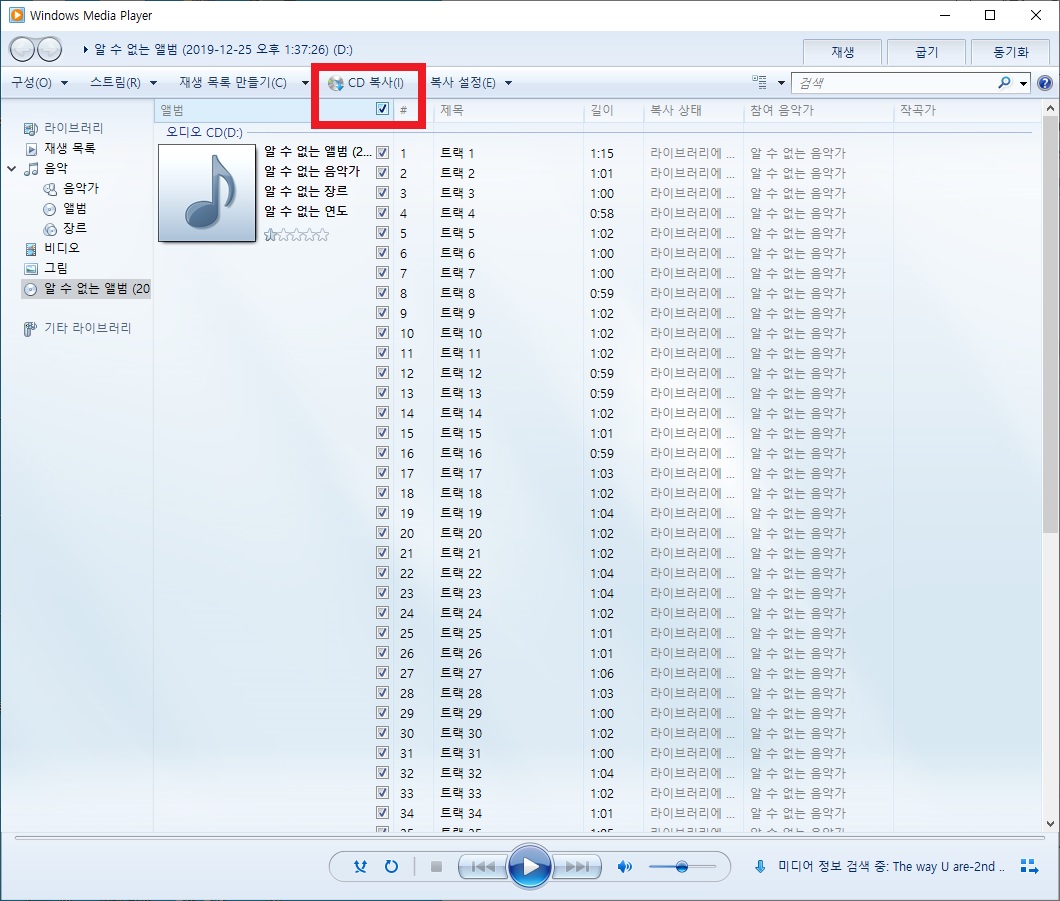Screen dimensions: 1060x901
Task: Uncheck the checkbox for 트랙 15
Action: (x=383, y=433)
